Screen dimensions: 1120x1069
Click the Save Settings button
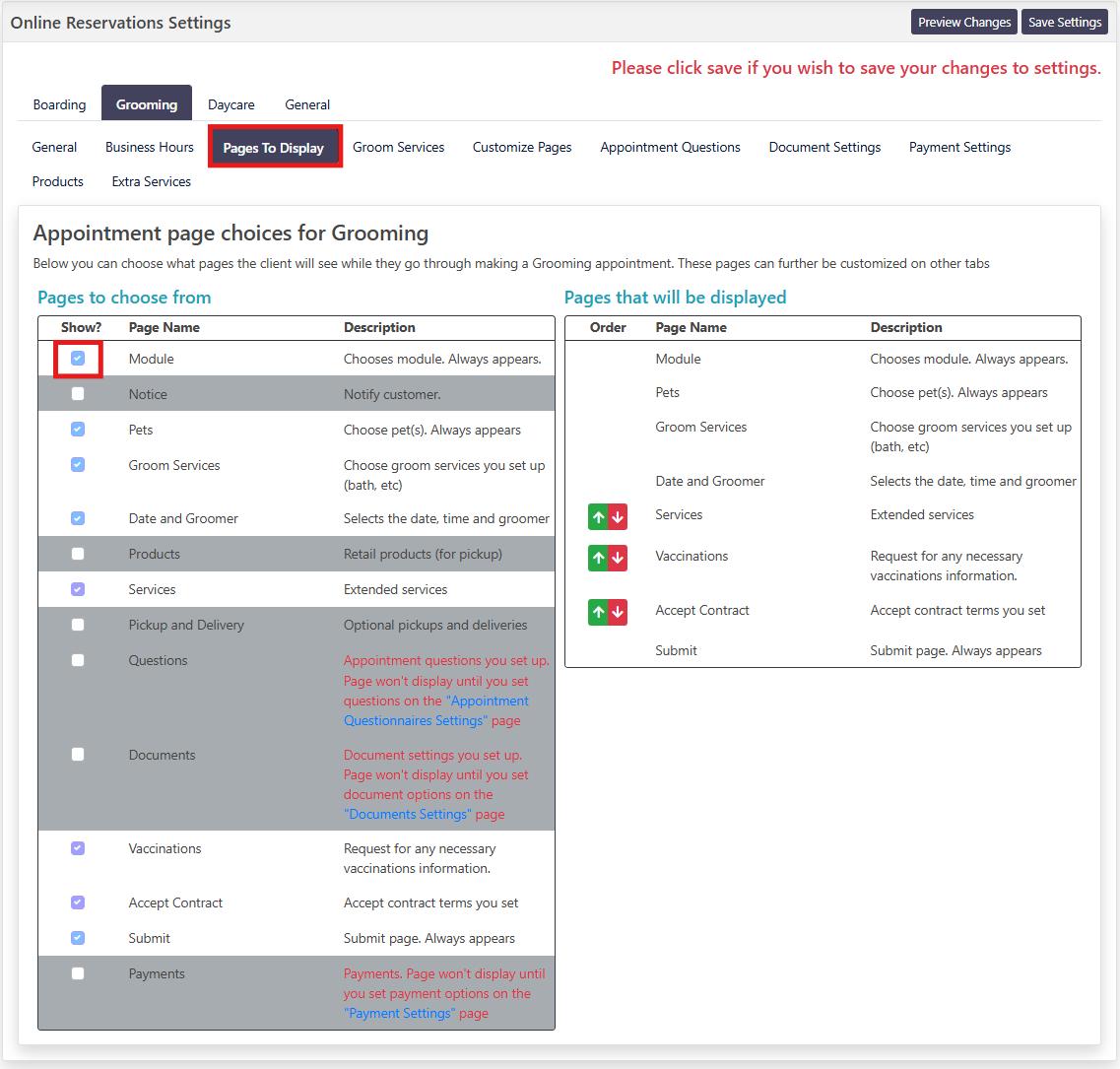(1064, 22)
